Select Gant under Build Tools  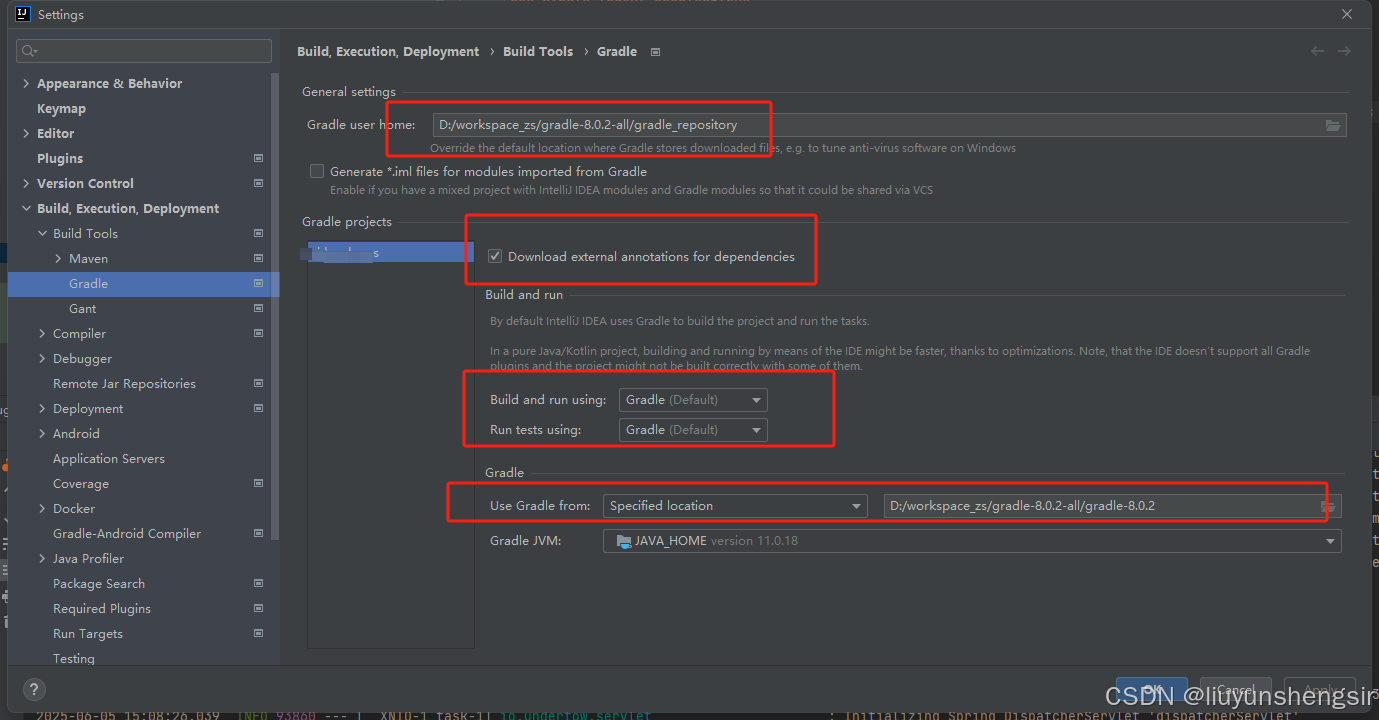(x=83, y=308)
